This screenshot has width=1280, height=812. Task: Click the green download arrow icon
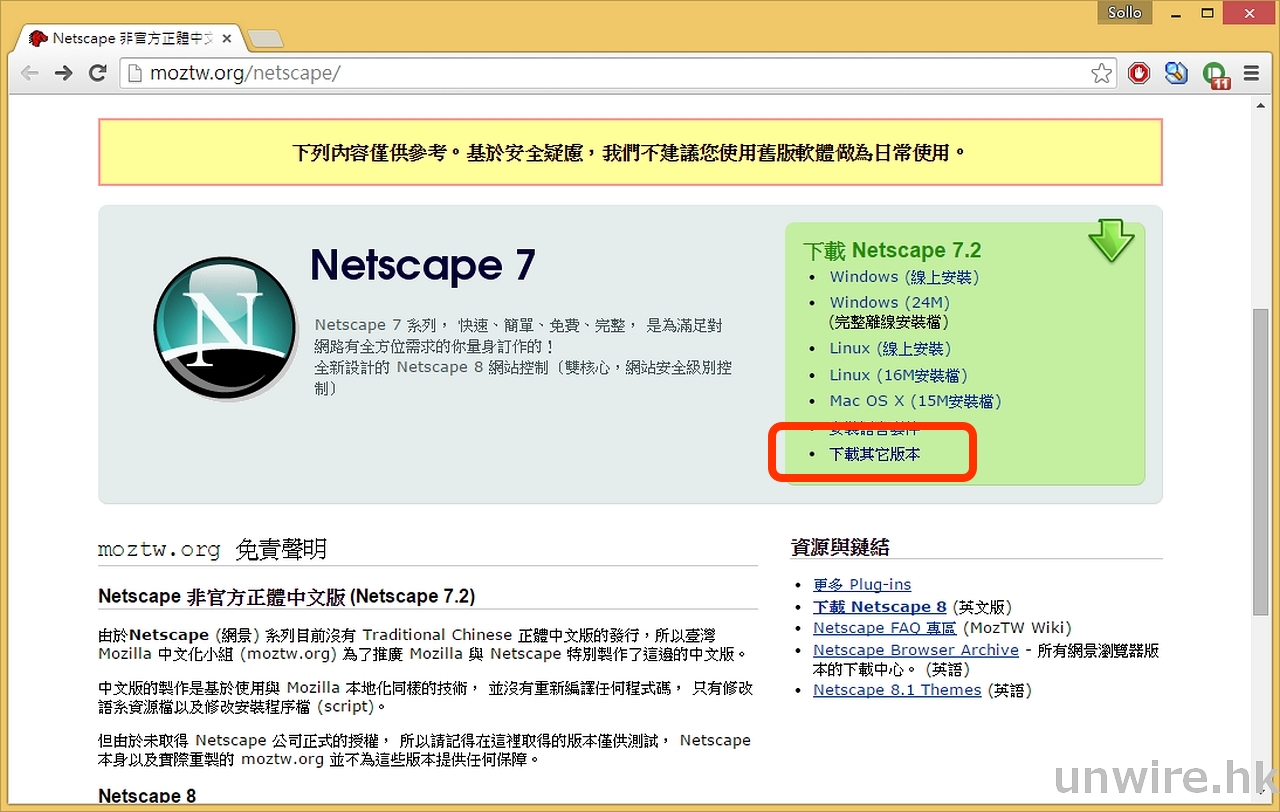[x=1110, y=240]
